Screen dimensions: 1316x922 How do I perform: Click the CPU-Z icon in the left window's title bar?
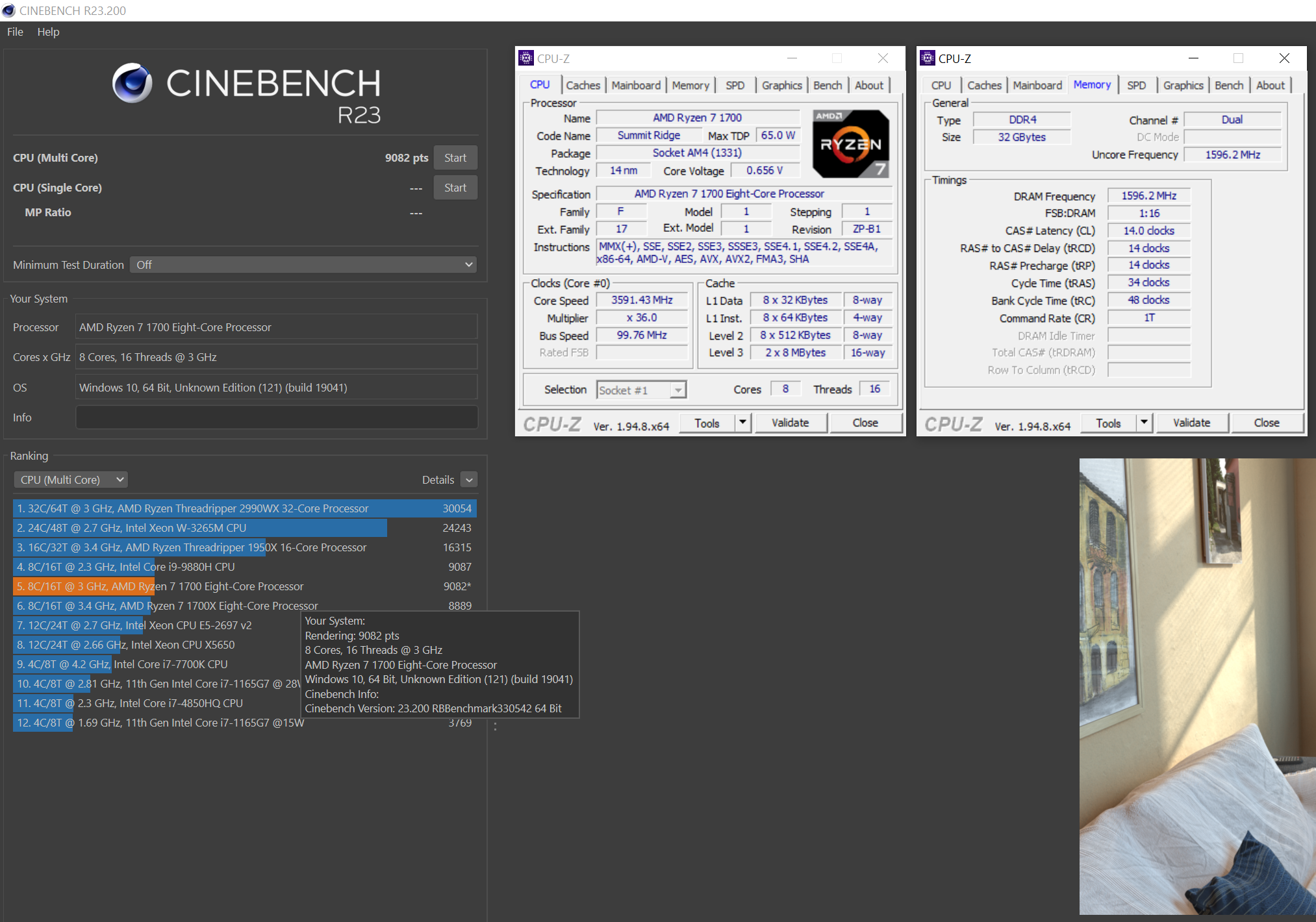coord(526,58)
